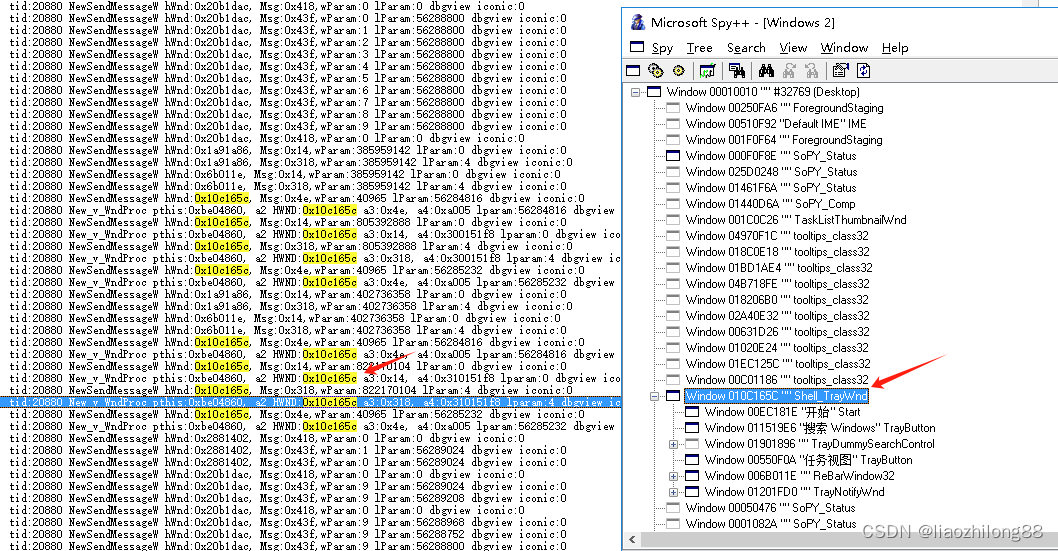Select Window 00050476 SoPY_Status entry

tap(771, 508)
